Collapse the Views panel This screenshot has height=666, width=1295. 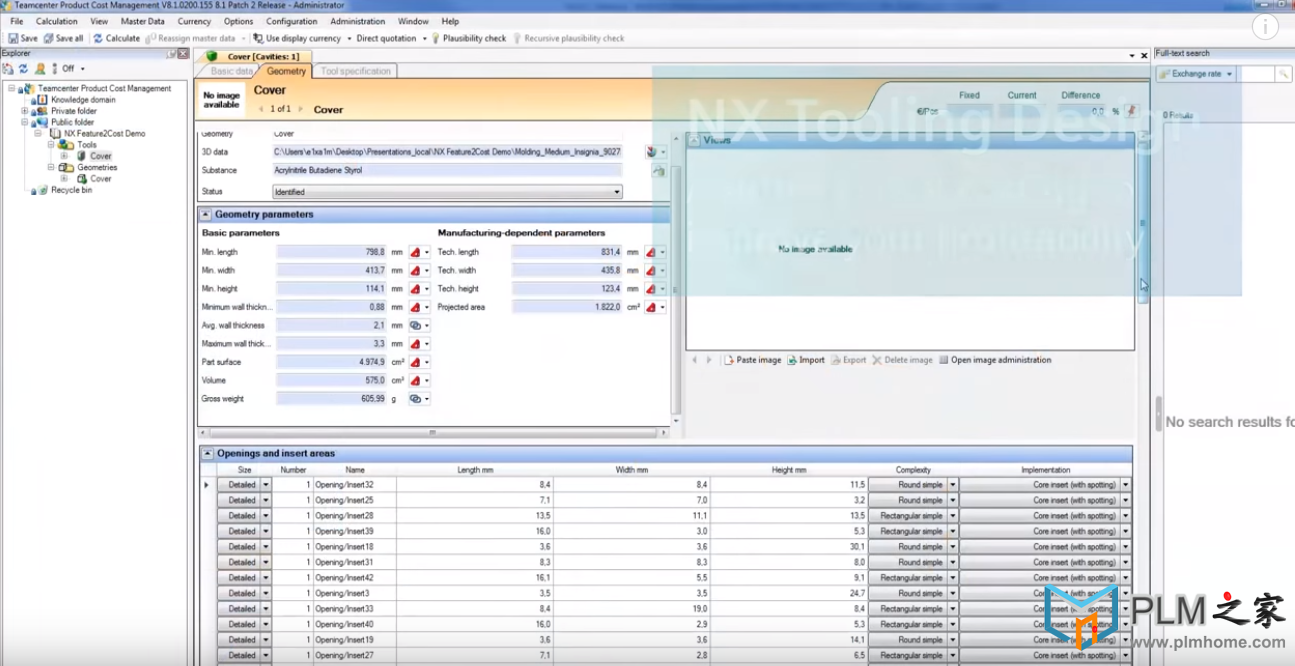point(694,140)
